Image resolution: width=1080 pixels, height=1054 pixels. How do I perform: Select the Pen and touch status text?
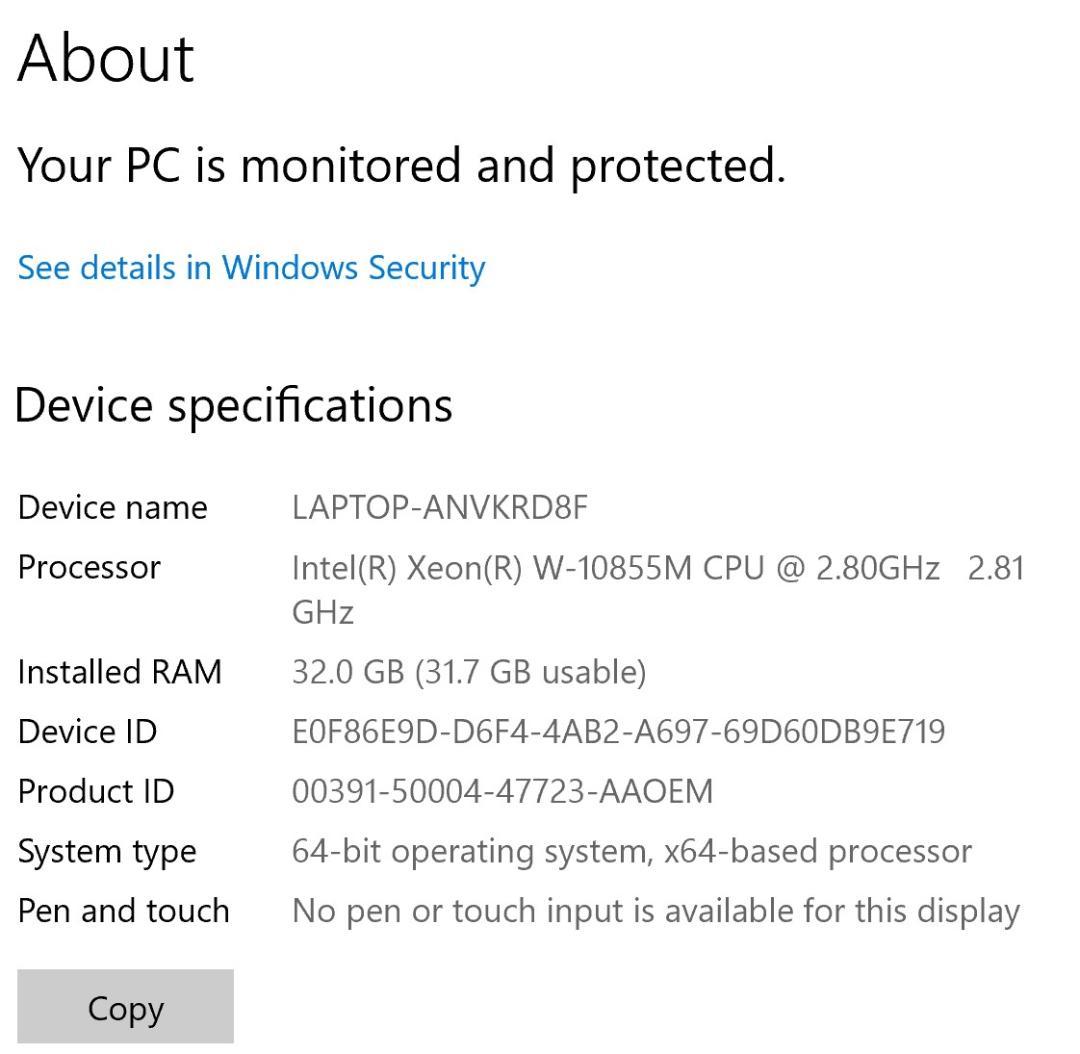[x=655, y=910]
